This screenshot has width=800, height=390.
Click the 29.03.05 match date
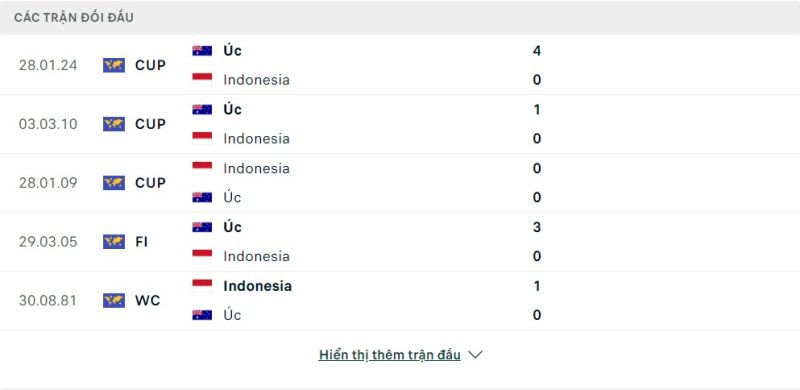point(48,242)
